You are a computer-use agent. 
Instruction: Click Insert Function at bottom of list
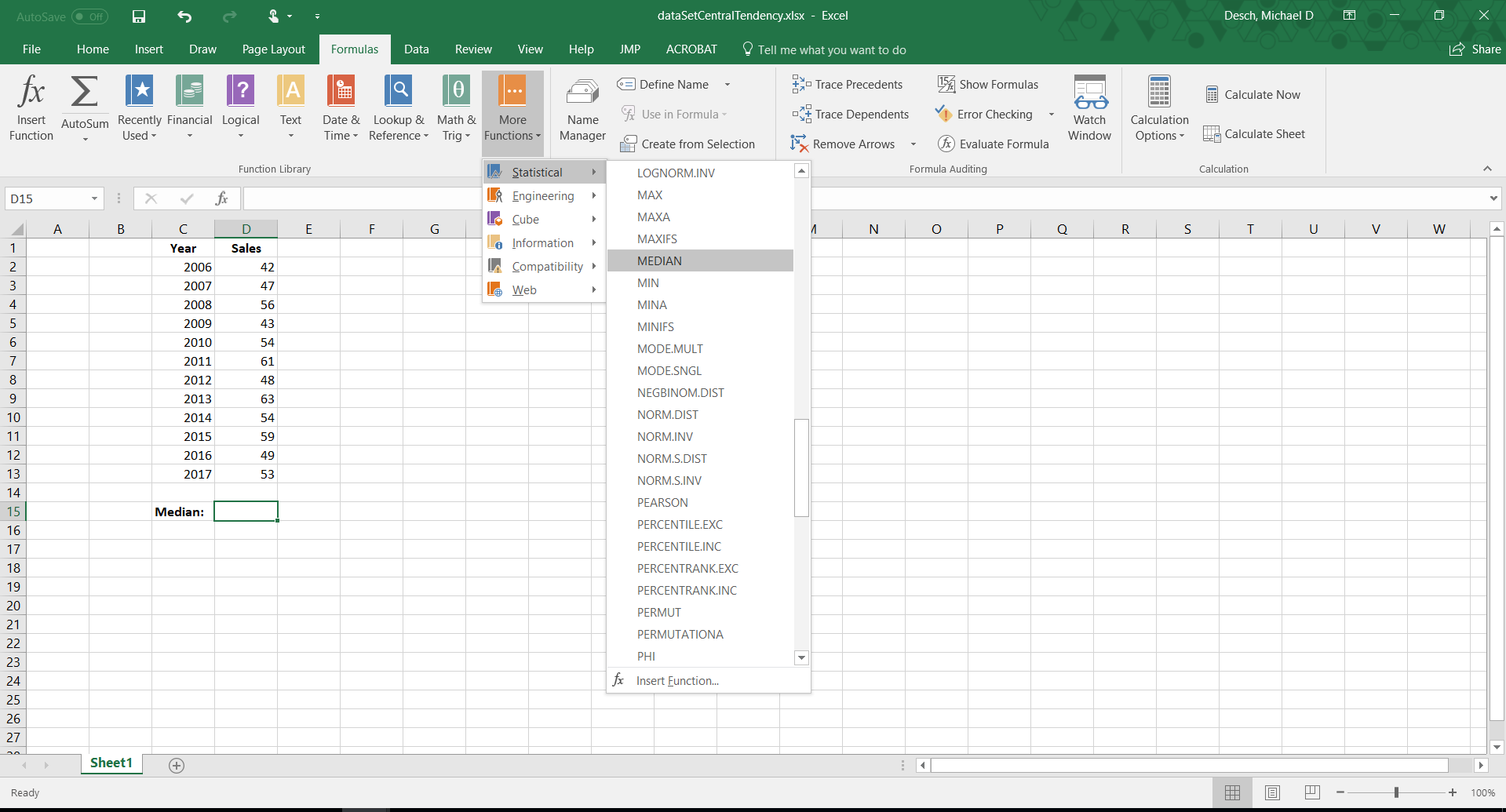(x=676, y=681)
